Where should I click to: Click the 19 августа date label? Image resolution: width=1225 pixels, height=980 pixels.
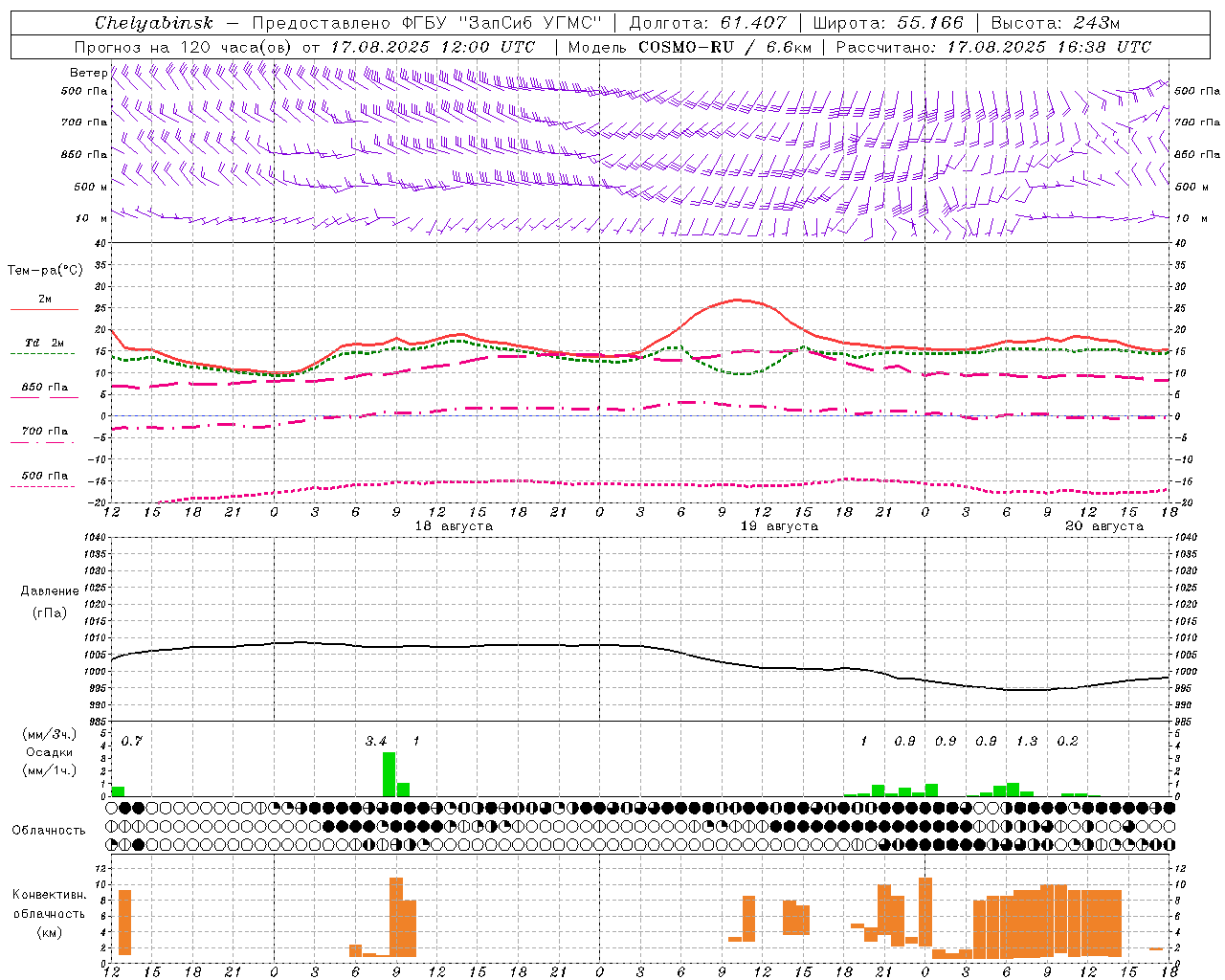pos(779,526)
